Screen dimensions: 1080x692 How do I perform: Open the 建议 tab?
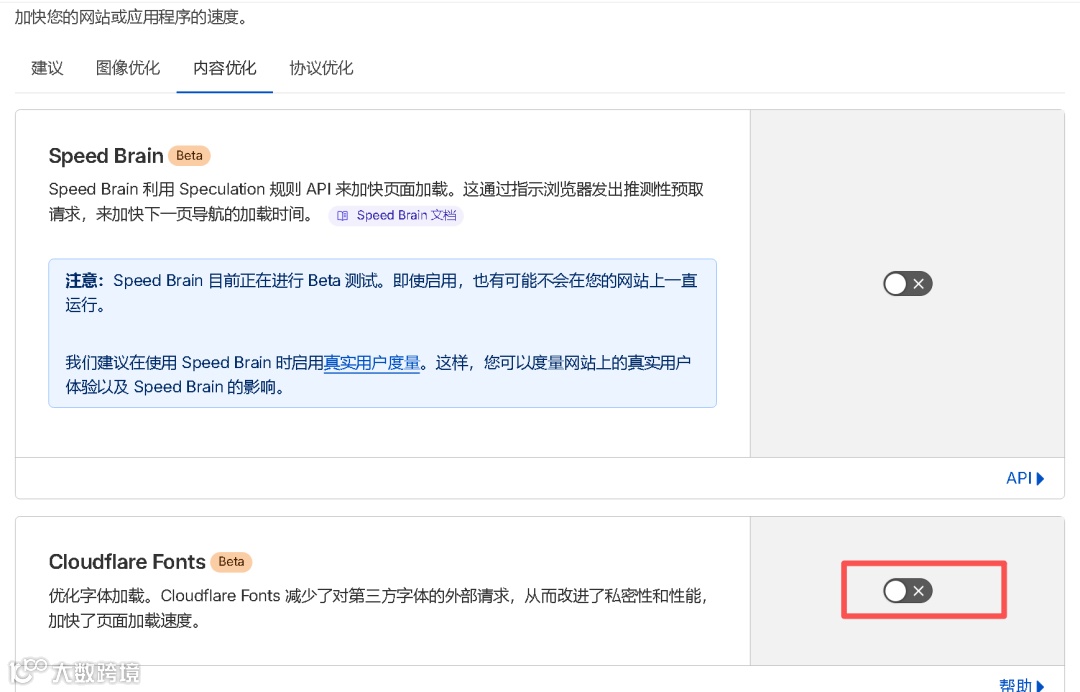(48, 67)
